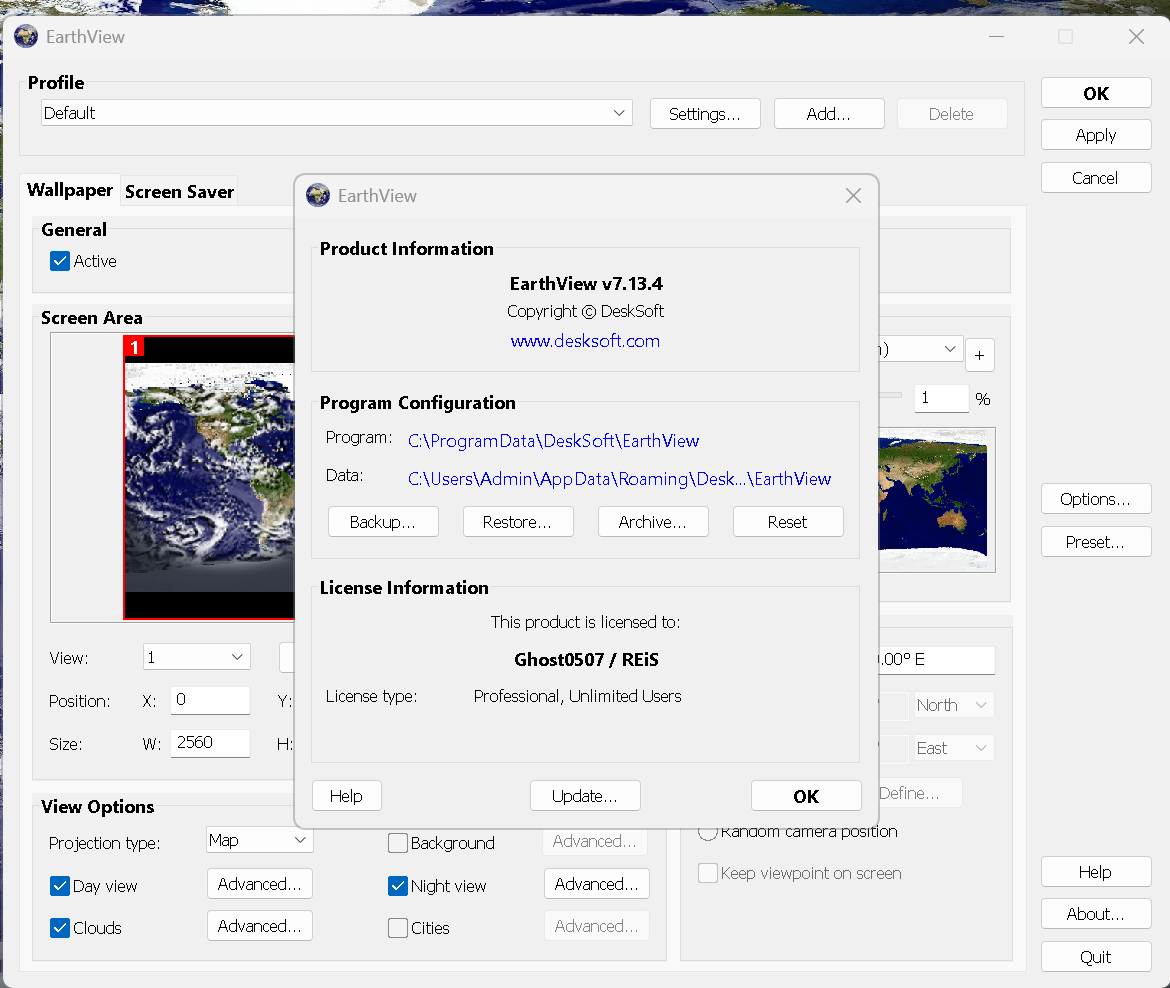This screenshot has height=988, width=1170.
Task: Open Day view Advanced... settings
Action: point(260,884)
